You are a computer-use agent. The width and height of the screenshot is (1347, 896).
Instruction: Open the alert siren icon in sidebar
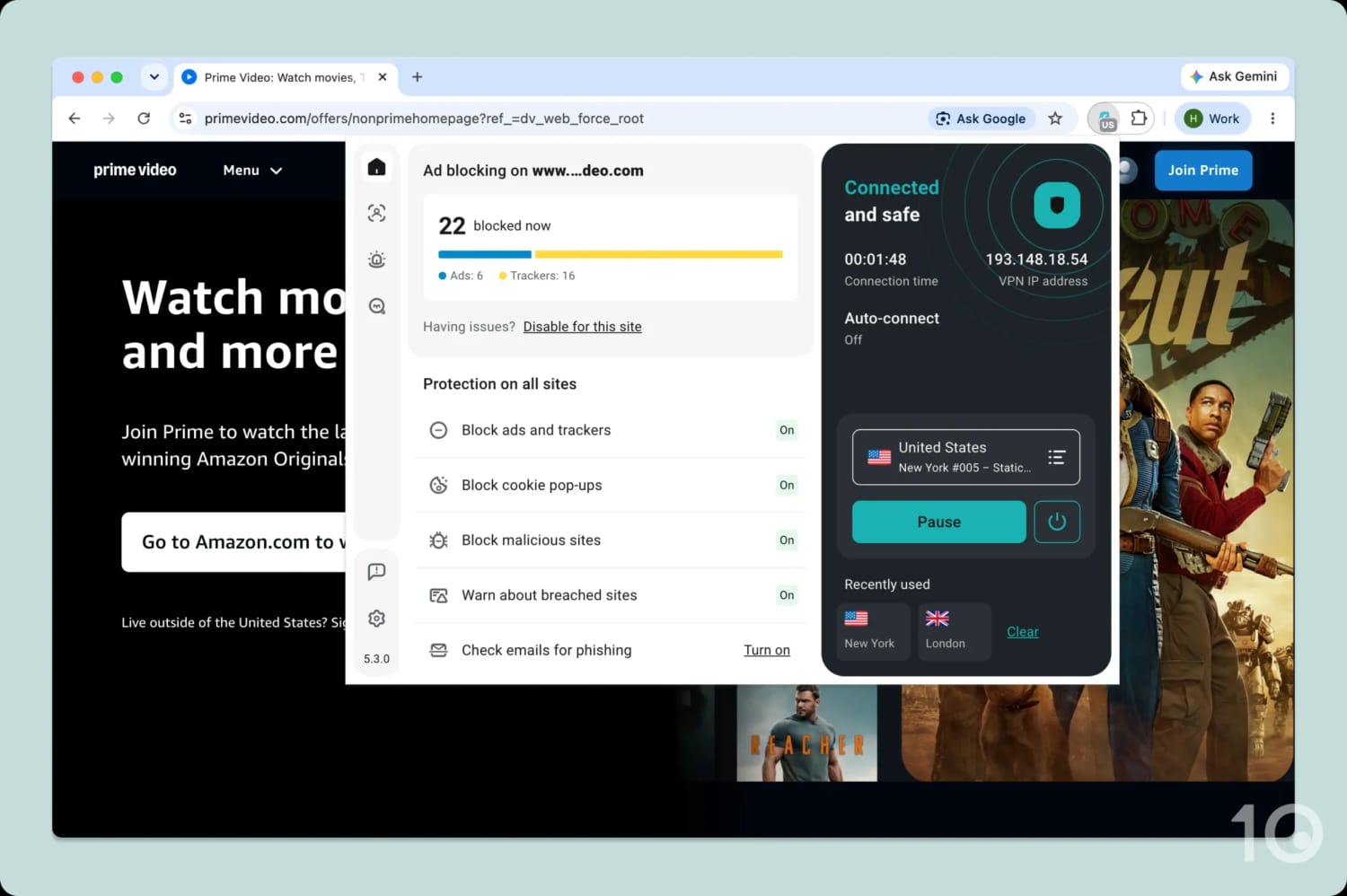[376, 259]
